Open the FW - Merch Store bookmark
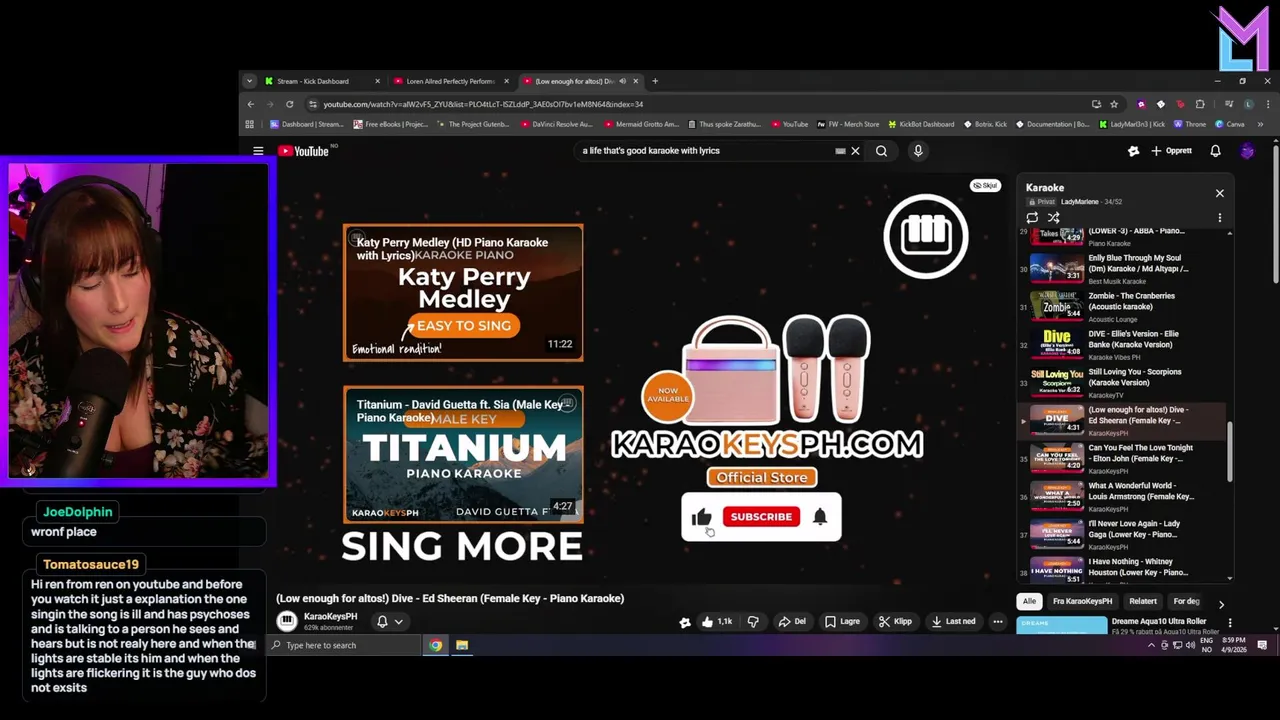The image size is (1280, 720). tap(848, 124)
